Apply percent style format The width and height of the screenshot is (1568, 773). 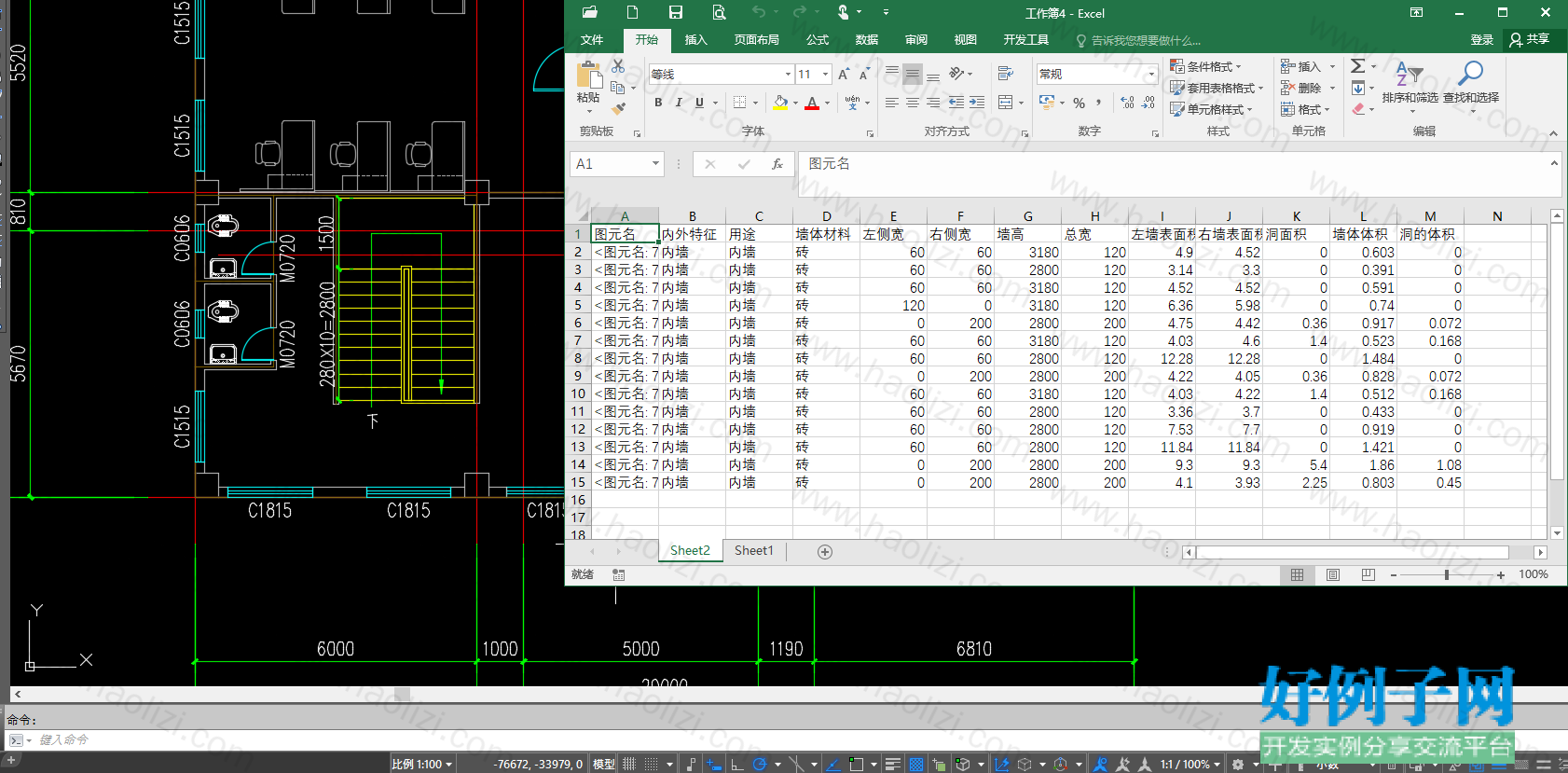(1079, 103)
